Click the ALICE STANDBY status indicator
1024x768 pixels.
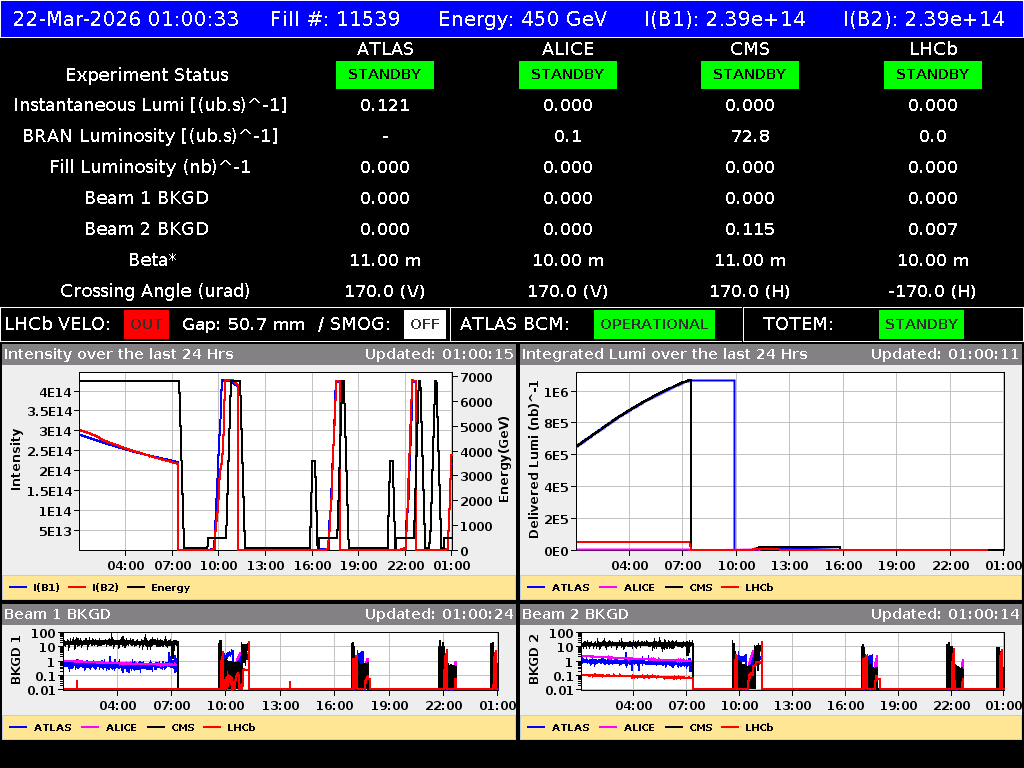(x=567, y=74)
